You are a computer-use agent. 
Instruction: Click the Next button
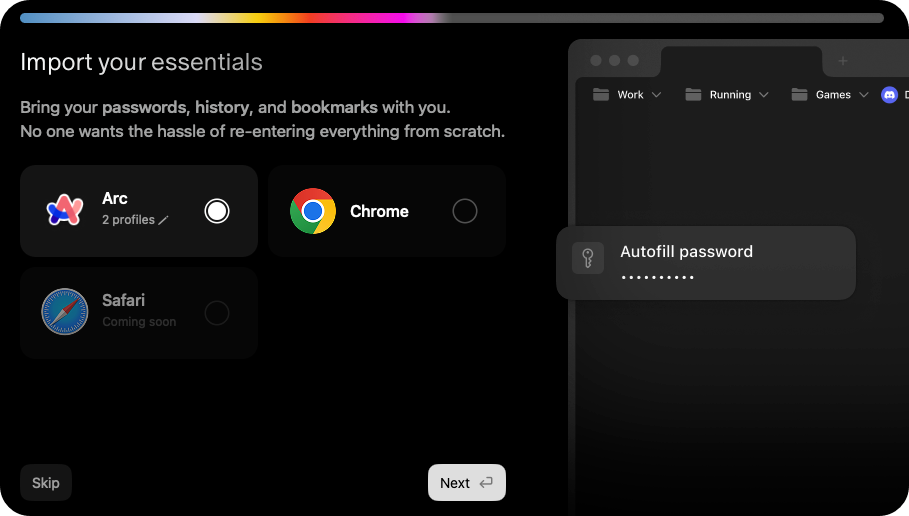pyautogui.click(x=467, y=482)
